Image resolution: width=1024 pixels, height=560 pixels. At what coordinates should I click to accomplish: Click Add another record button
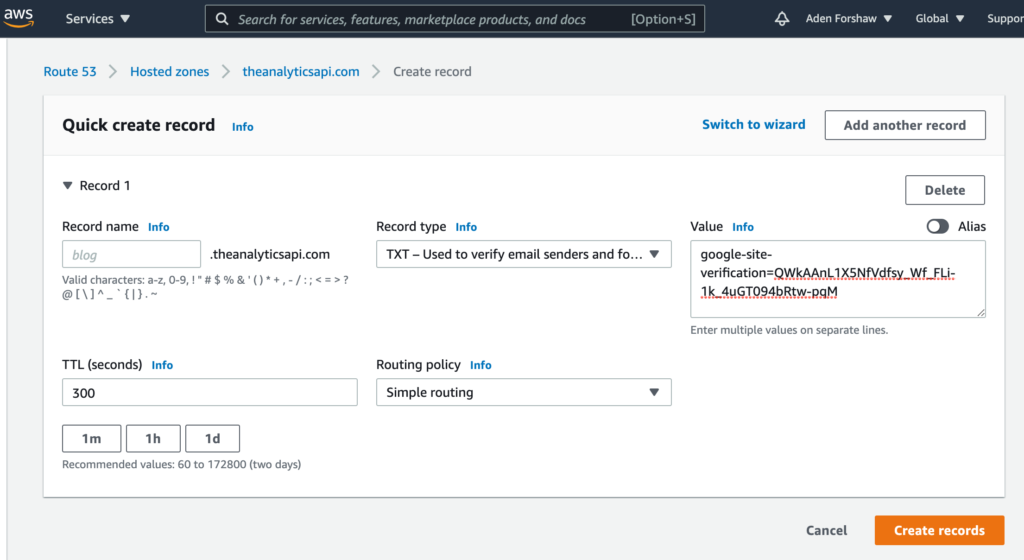[904, 125]
